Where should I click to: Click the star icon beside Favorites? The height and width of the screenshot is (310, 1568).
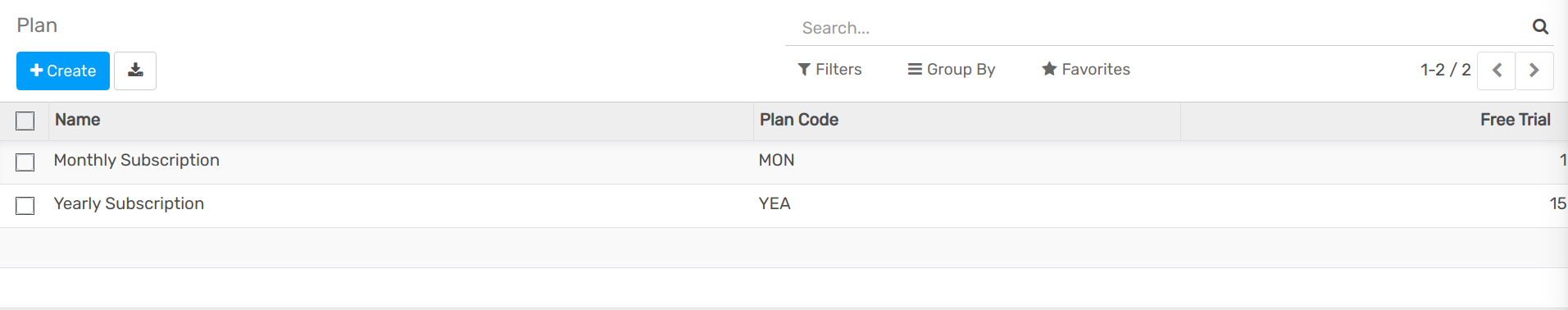1049,69
